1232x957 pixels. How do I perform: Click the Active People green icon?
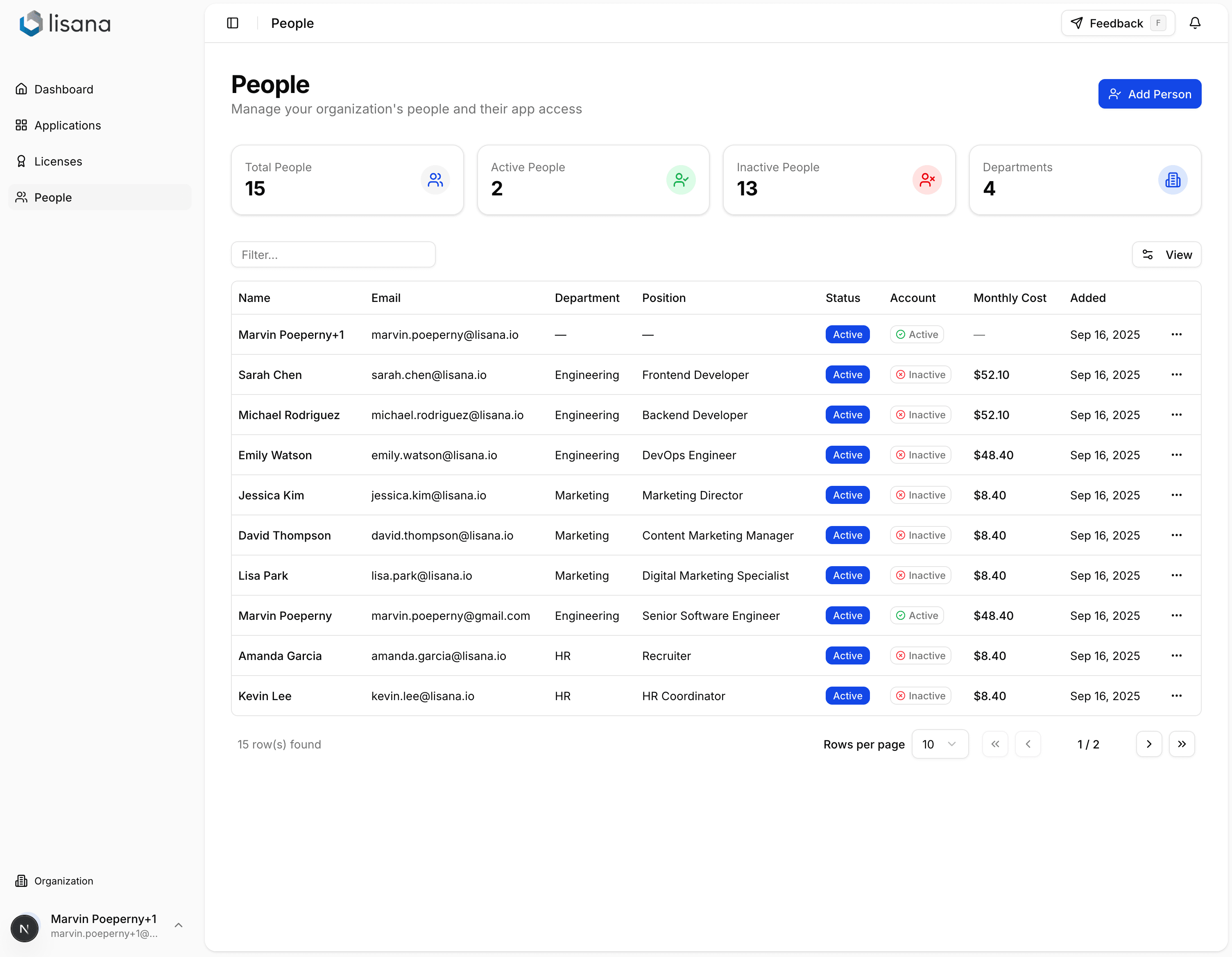tap(681, 180)
